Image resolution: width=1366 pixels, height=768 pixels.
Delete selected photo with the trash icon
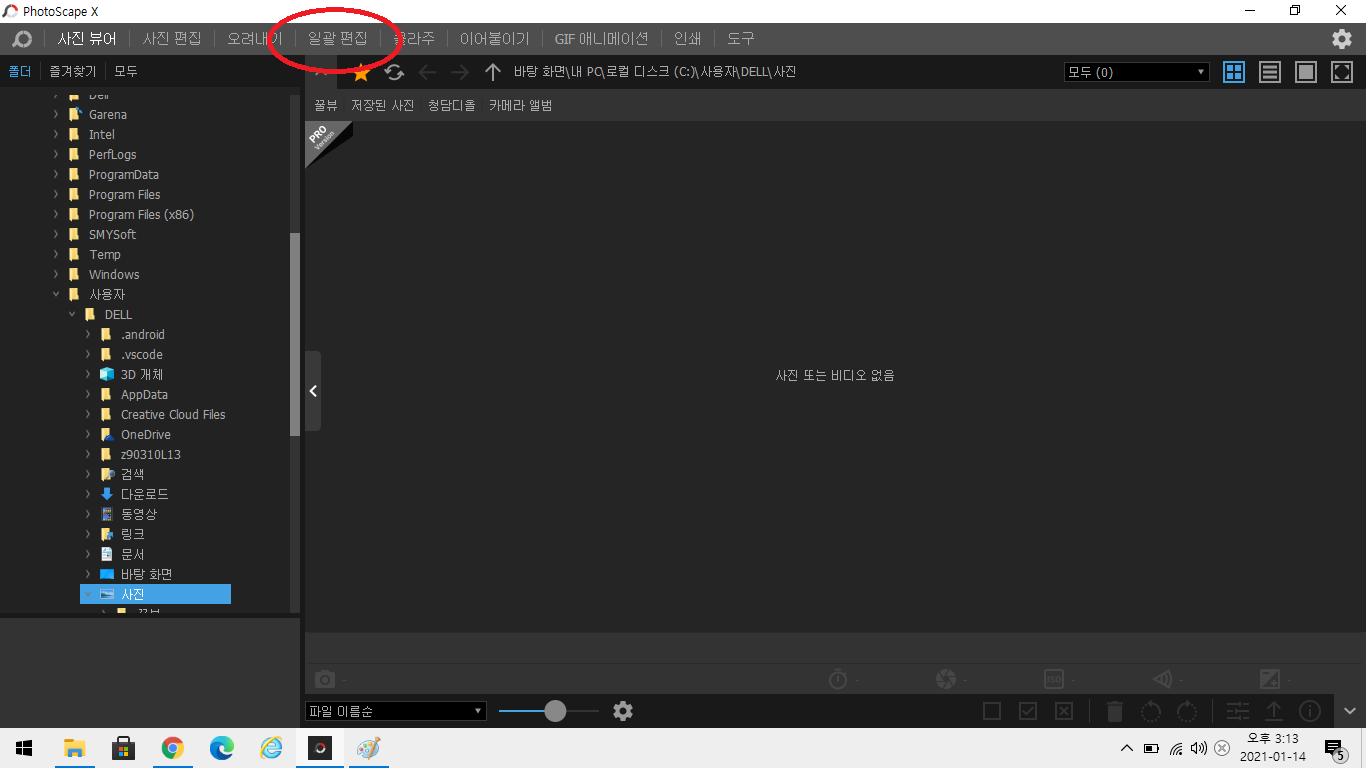[x=1114, y=711]
